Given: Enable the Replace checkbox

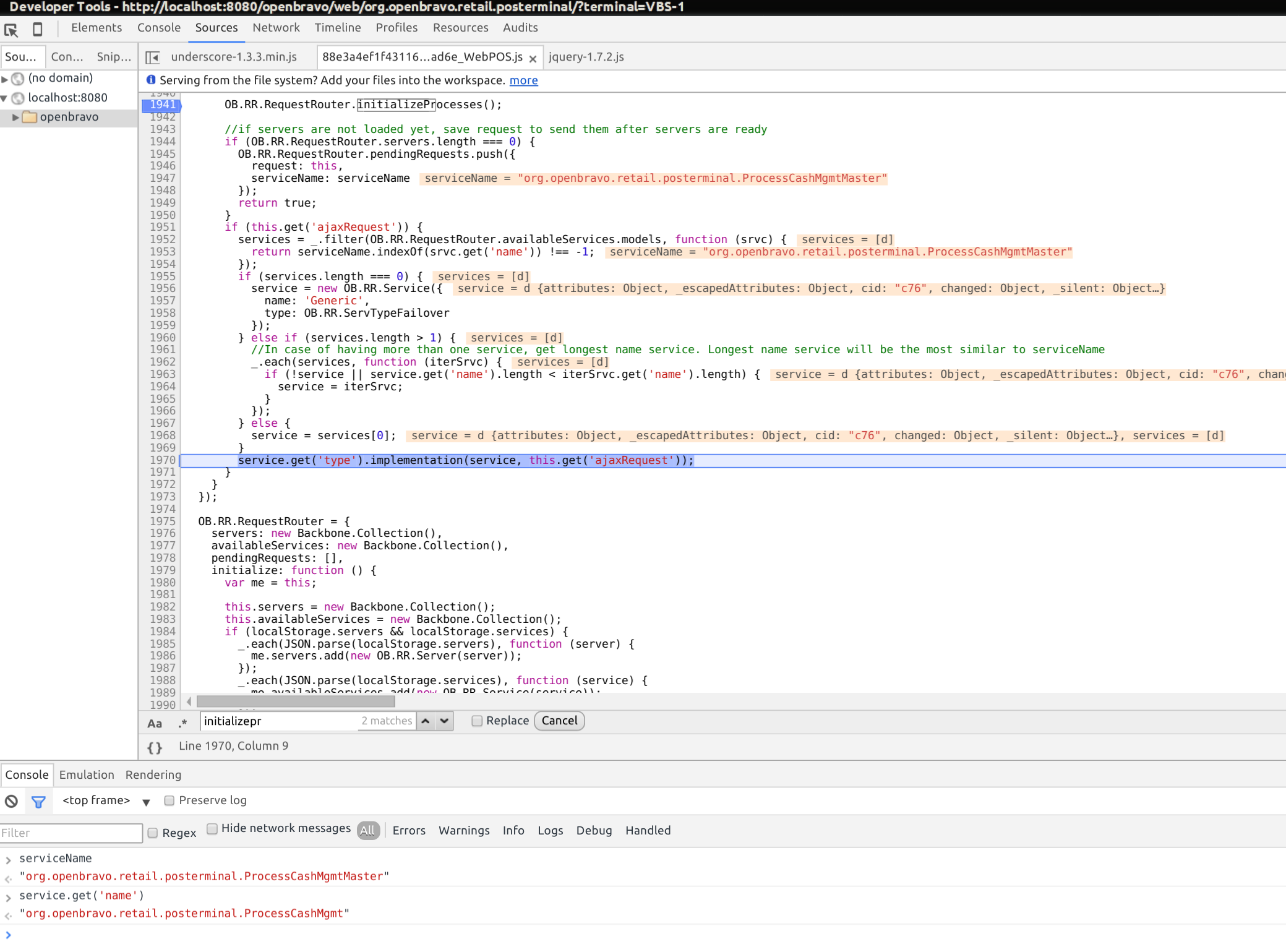Looking at the screenshot, I should click(477, 721).
